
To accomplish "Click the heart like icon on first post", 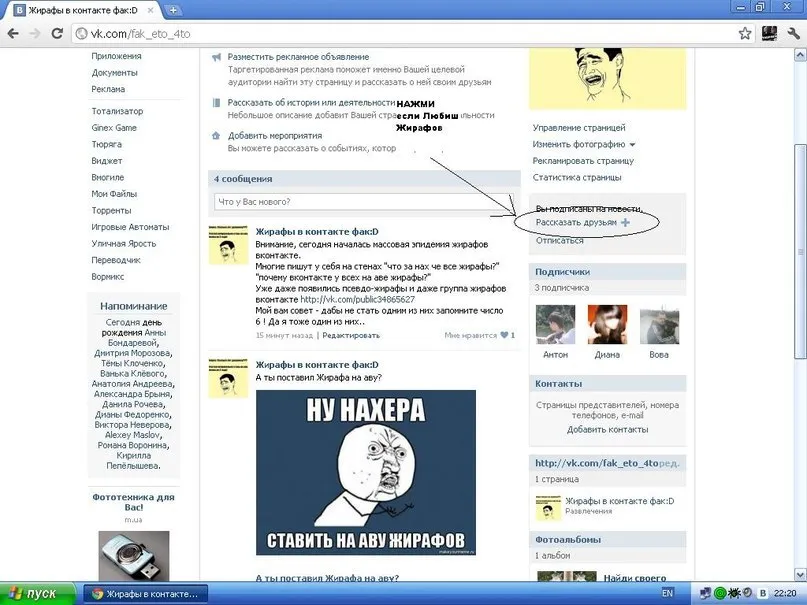I will (504, 335).
